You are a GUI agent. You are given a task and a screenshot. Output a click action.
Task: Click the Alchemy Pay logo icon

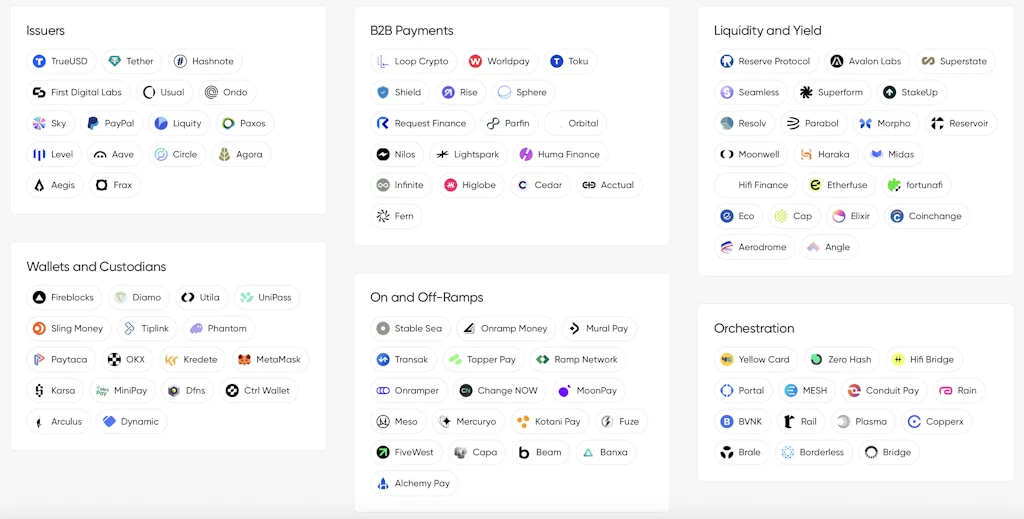point(383,483)
